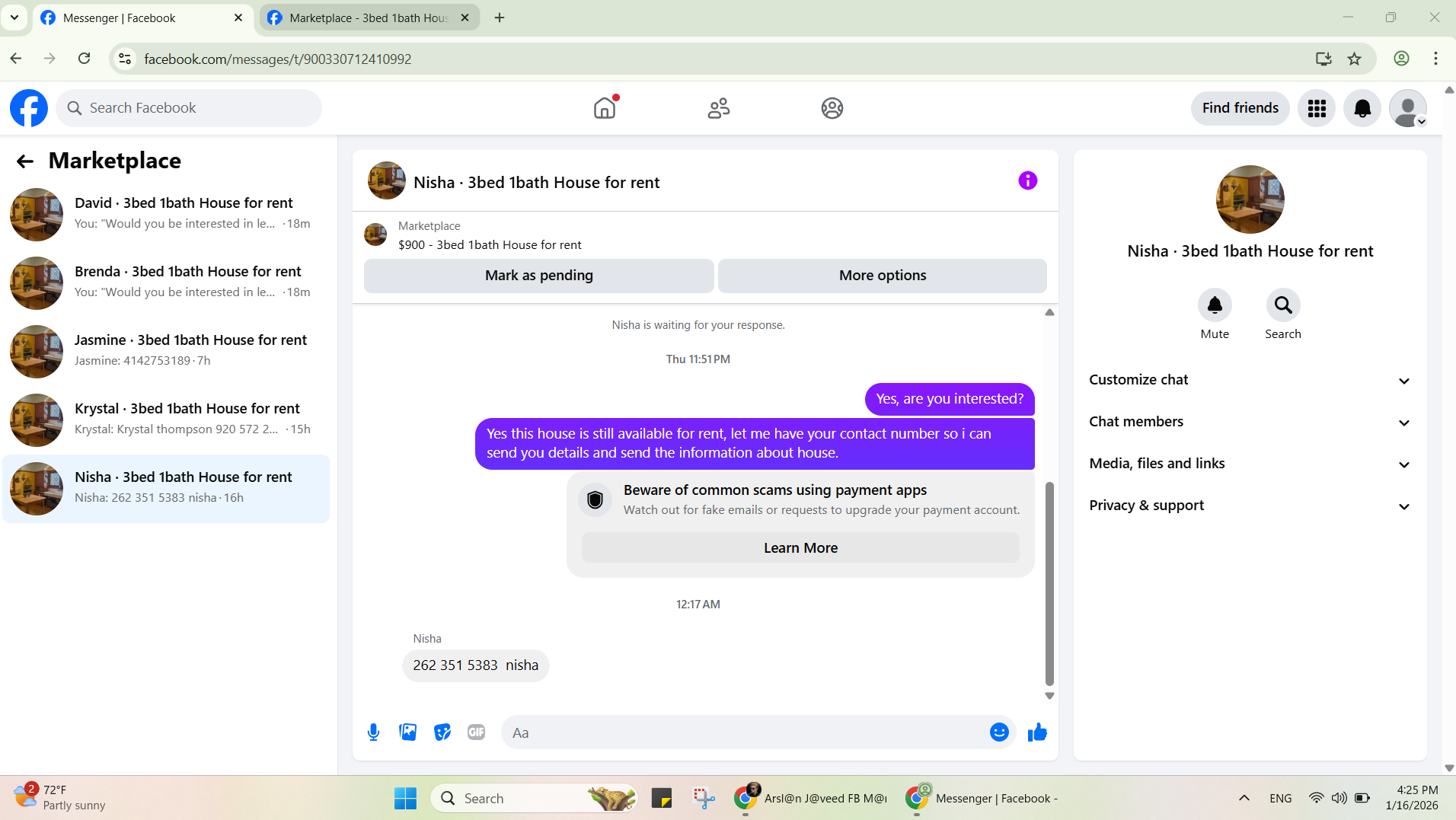Open the listing thumbnail in the right panel
Screen dimensions: 1456x820
click(x=1250, y=199)
